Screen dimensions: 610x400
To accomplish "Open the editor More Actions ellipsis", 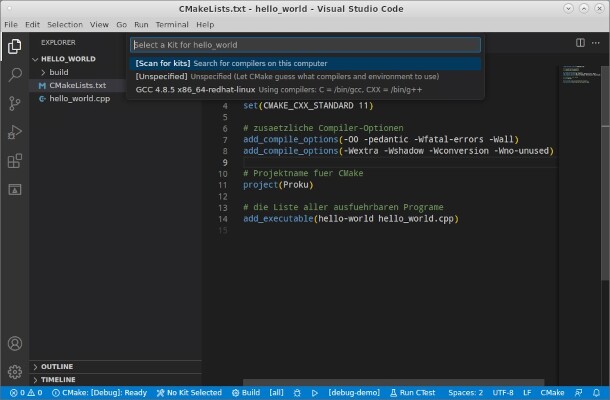I will [x=596, y=43].
